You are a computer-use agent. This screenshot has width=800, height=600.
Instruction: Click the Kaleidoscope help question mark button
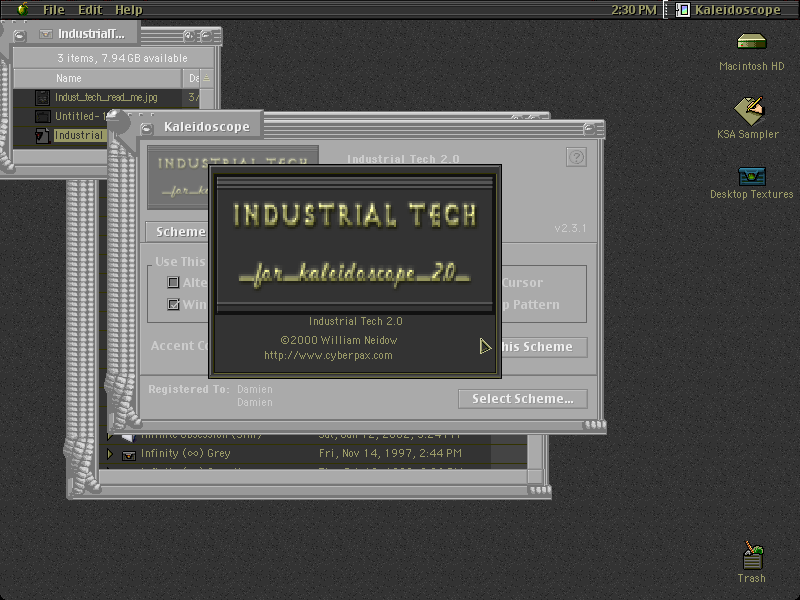point(576,157)
